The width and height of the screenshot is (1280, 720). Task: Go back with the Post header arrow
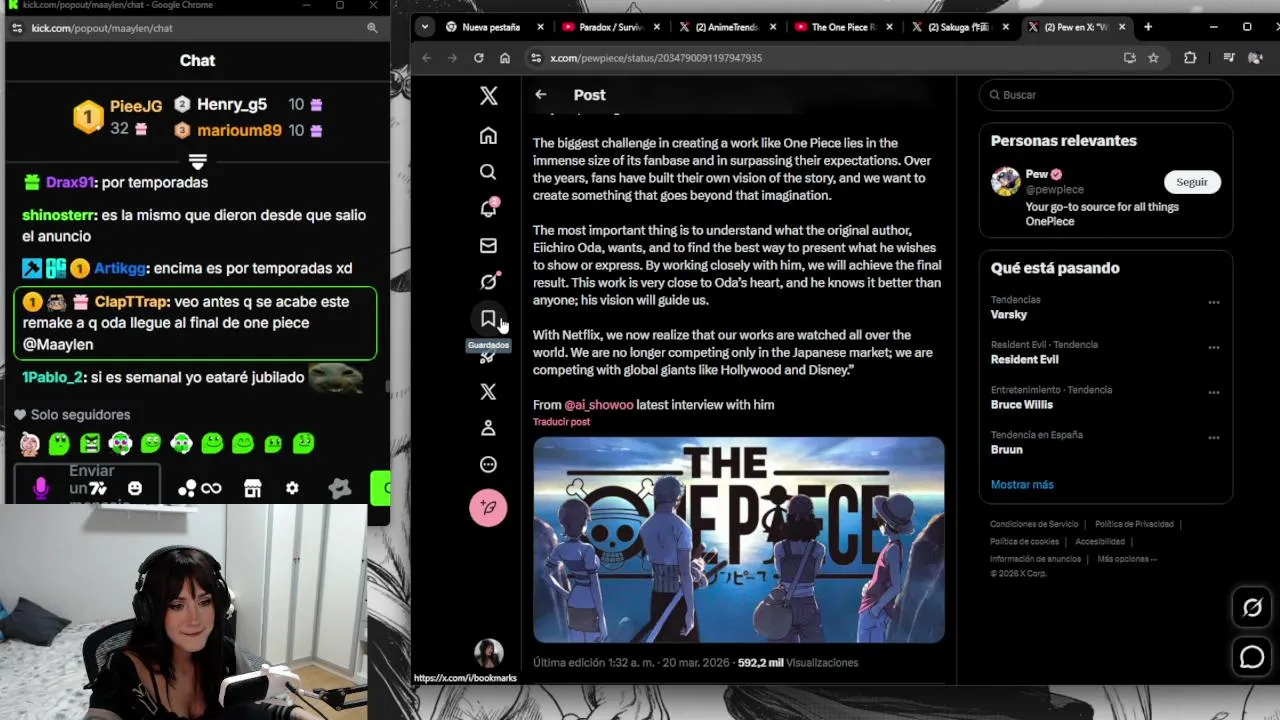(540, 94)
